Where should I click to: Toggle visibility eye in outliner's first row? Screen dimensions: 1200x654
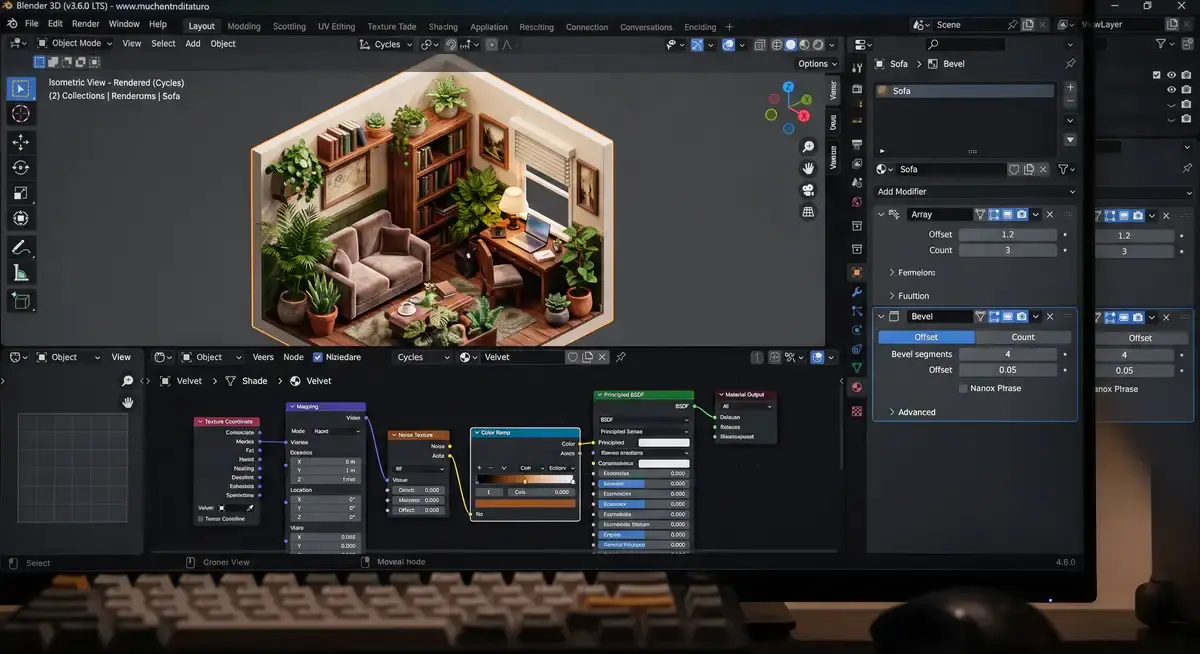pyautogui.click(x=1172, y=75)
